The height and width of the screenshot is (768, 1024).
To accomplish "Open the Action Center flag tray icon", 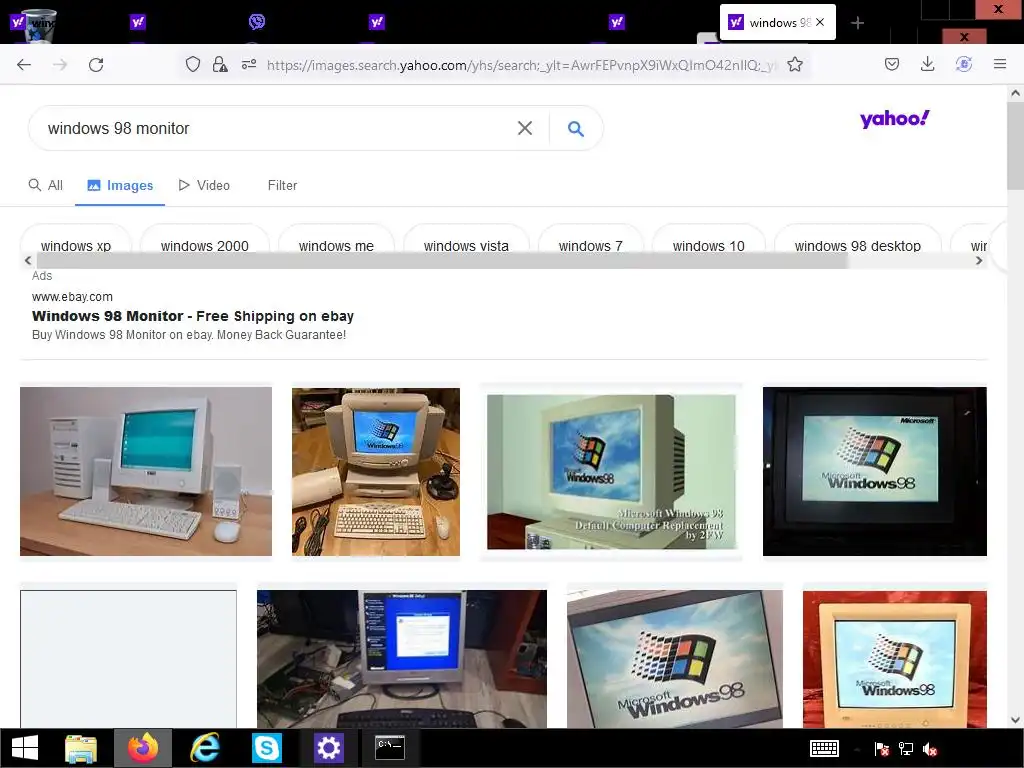I will pos(882,749).
